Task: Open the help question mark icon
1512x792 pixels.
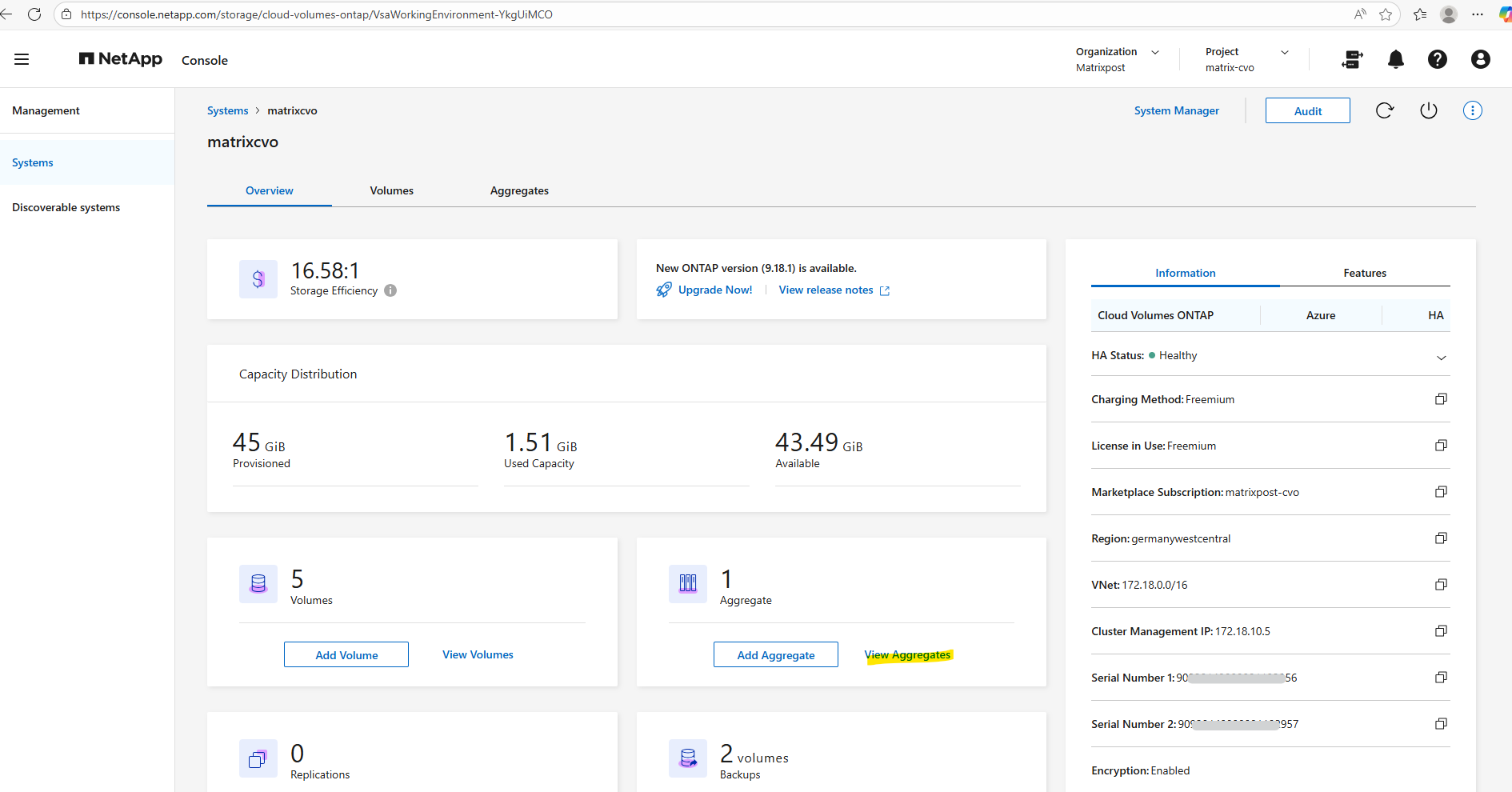Action: (1437, 59)
